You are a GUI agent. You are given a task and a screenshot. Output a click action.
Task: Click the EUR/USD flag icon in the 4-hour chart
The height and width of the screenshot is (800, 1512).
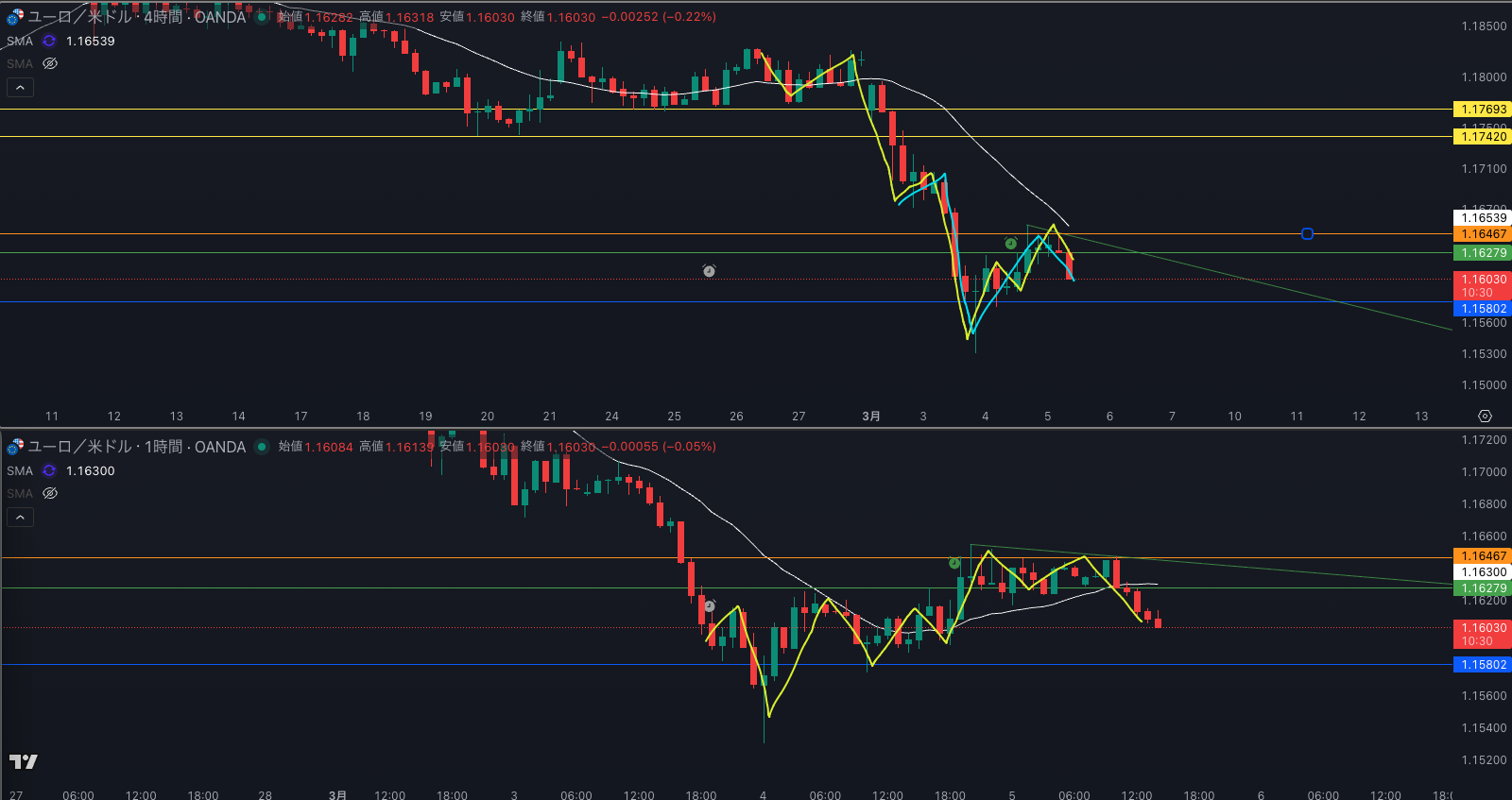(15, 17)
